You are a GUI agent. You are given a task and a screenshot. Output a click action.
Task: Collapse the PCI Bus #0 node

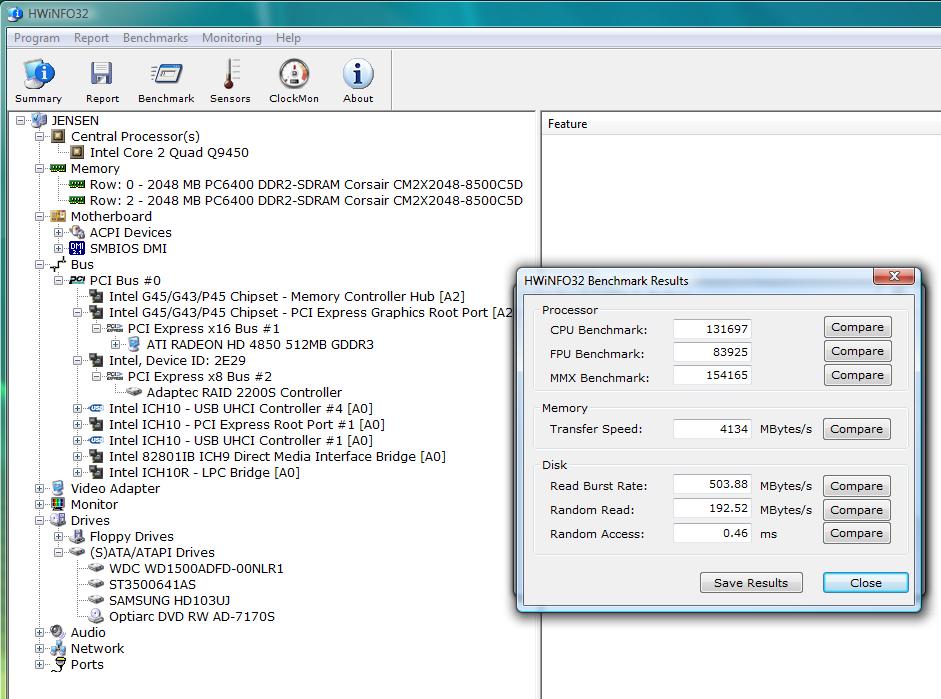tap(58, 280)
